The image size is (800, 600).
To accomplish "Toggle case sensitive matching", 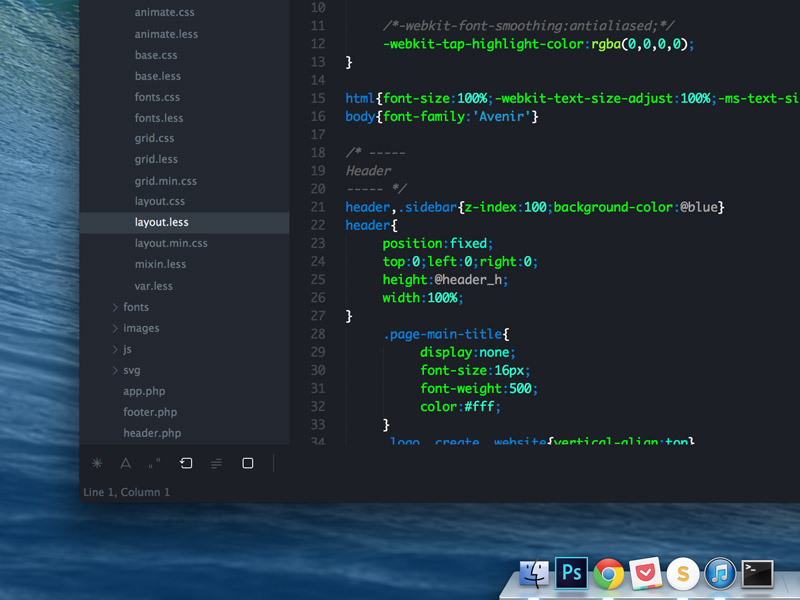I will (x=125, y=463).
